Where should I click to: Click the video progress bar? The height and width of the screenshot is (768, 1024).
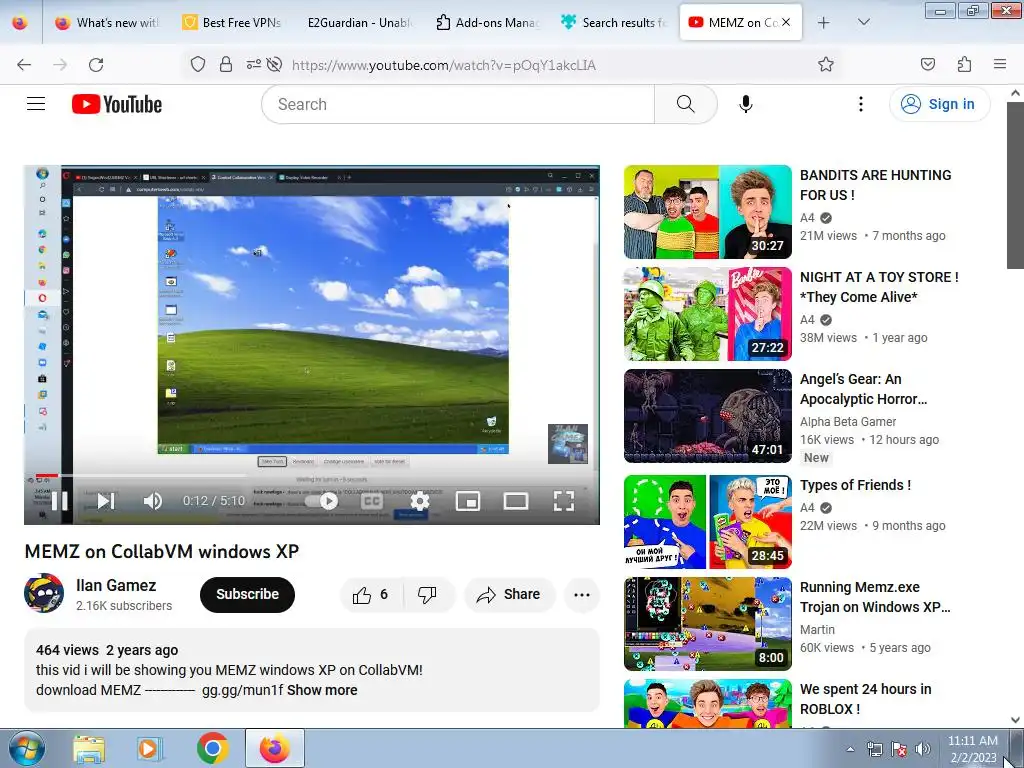[x=312, y=475]
